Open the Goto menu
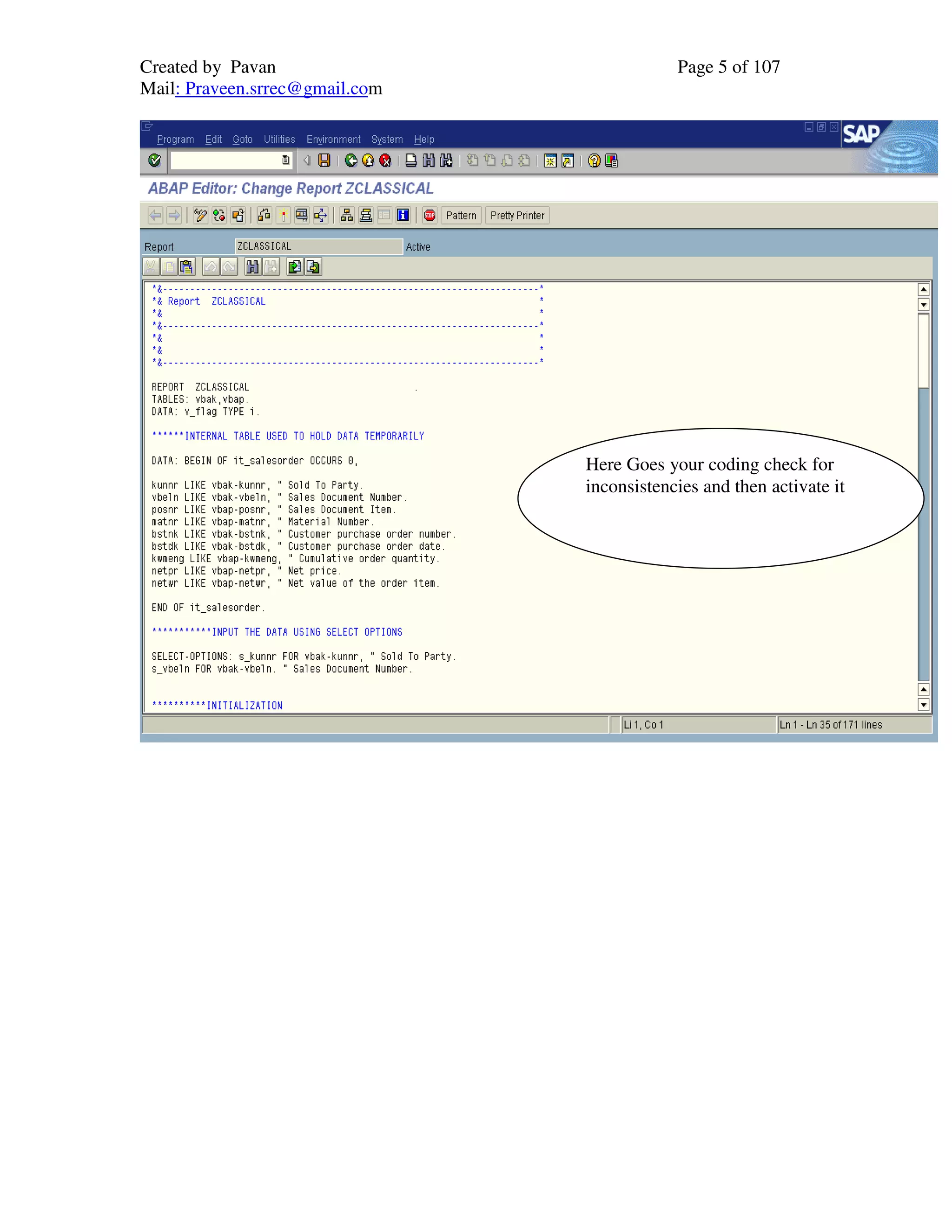The width and height of the screenshot is (952, 1232). [243, 139]
